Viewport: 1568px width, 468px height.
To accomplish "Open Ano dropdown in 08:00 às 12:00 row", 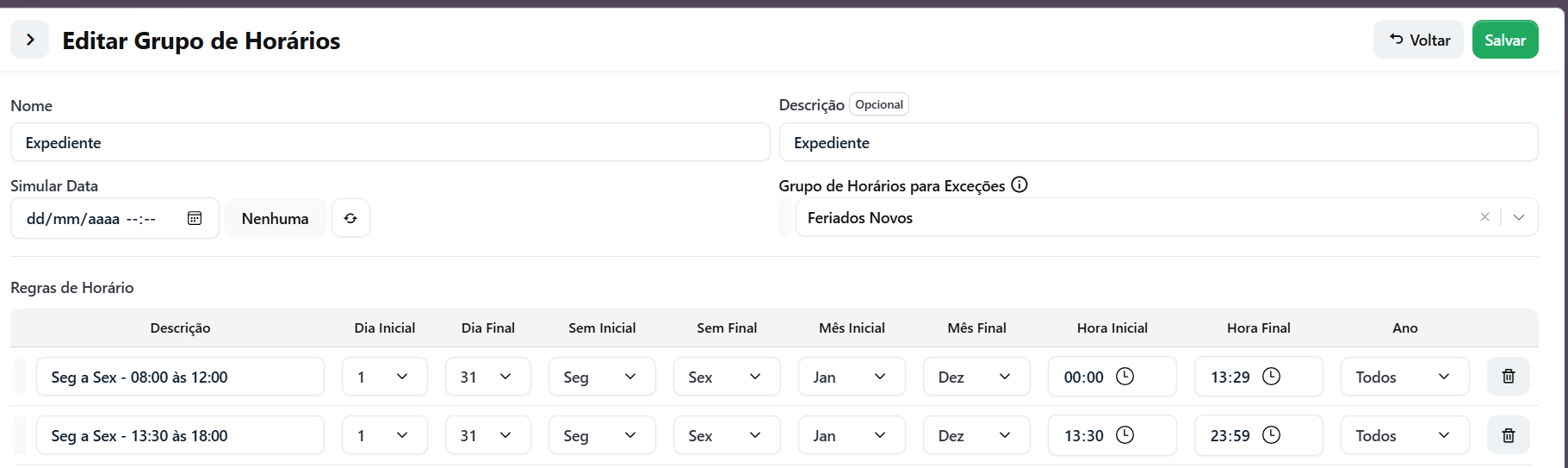I will coord(1405,377).
